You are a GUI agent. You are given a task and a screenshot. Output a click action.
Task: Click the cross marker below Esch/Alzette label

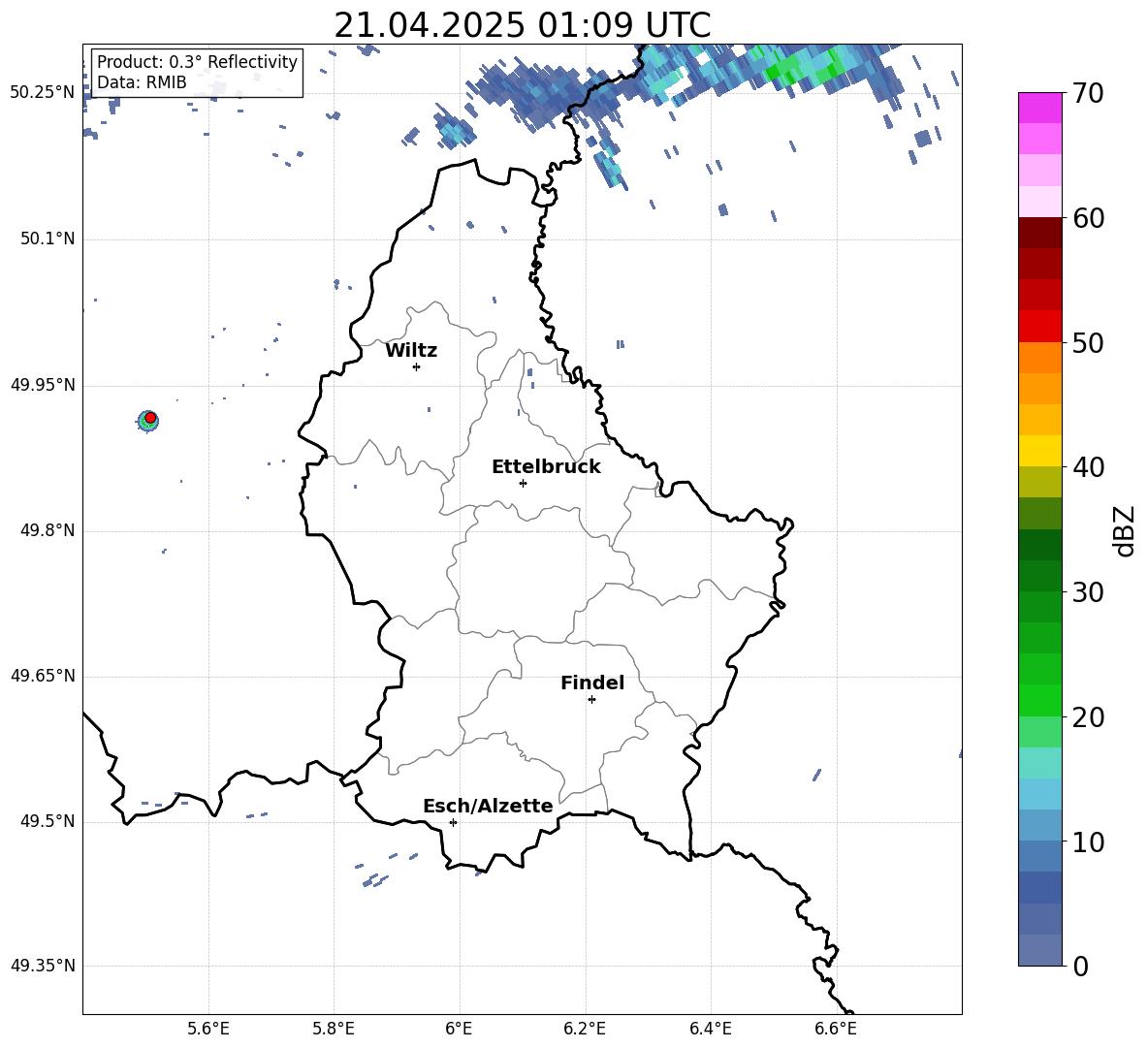(453, 822)
